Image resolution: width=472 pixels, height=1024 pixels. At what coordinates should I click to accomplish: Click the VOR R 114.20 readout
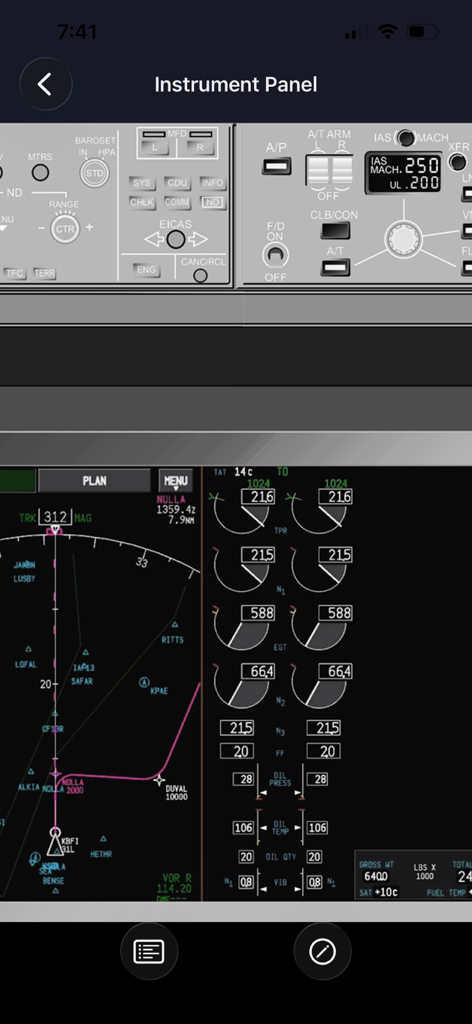click(176, 884)
